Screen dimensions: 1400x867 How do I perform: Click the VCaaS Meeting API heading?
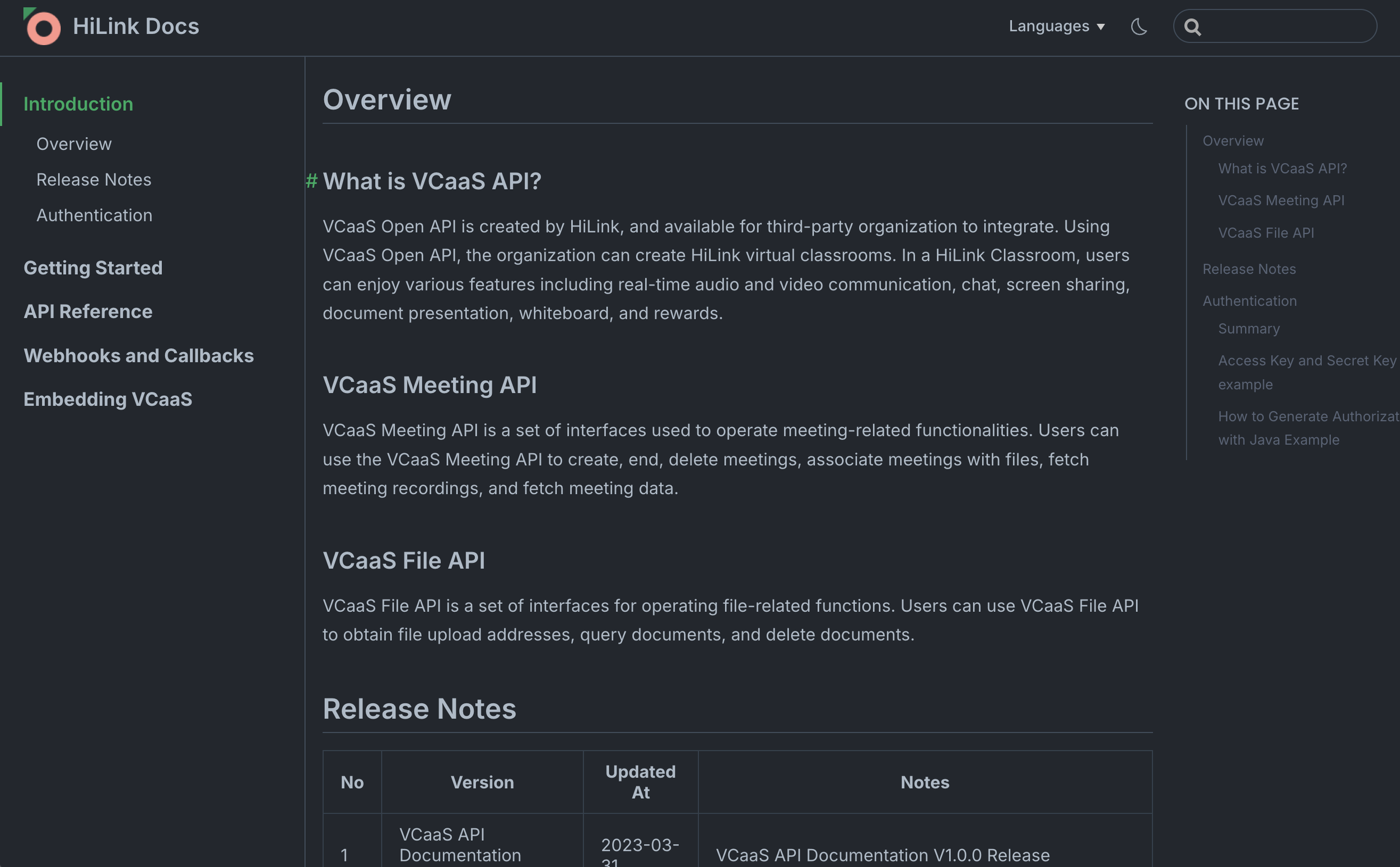pos(430,385)
